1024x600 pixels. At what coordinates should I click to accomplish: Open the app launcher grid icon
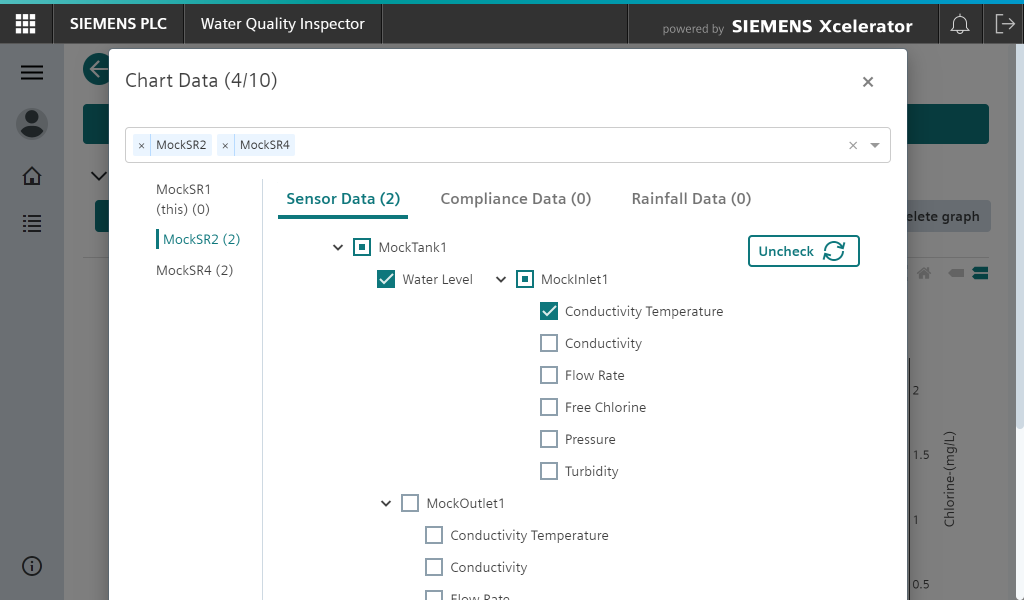(25, 23)
